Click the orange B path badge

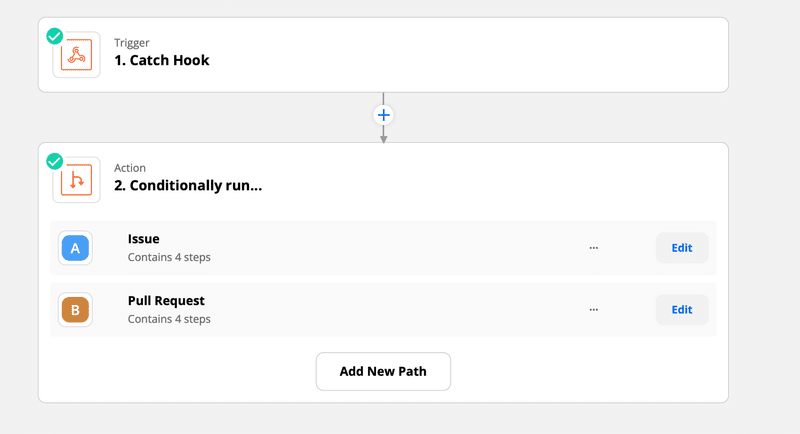(x=75, y=310)
